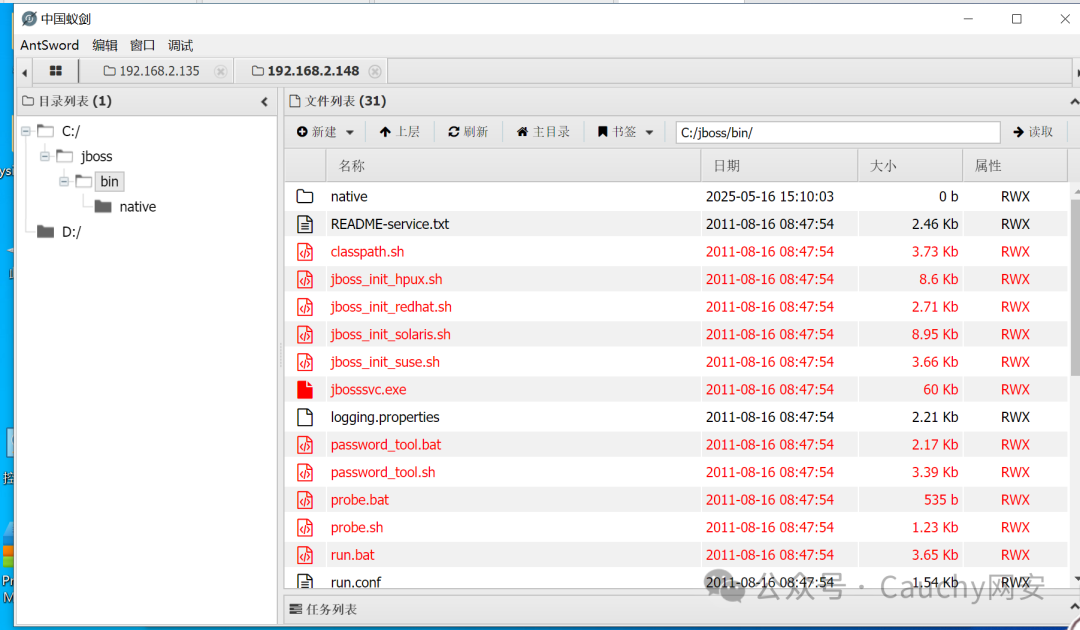The width and height of the screenshot is (1080, 630).
Task: Click the jboss_init_suse.sh script icon
Action: point(305,362)
